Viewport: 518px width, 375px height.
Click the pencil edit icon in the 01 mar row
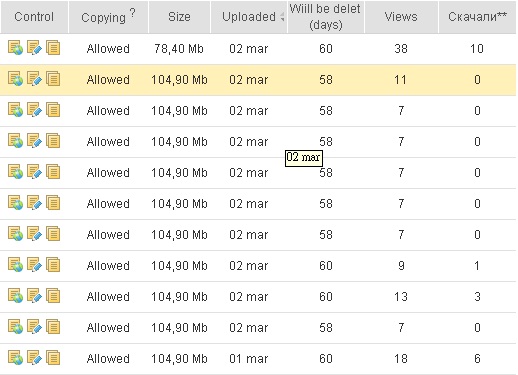(34, 358)
